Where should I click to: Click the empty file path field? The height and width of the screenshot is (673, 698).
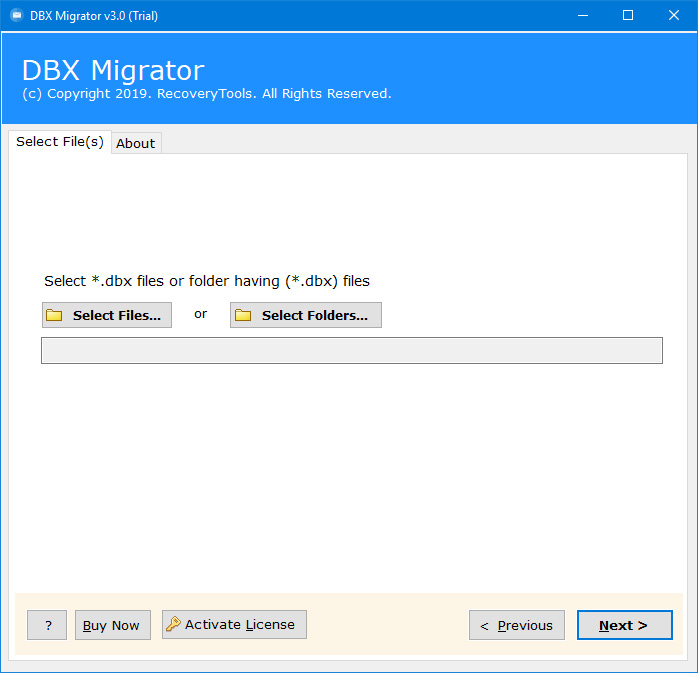click(352, 350)
